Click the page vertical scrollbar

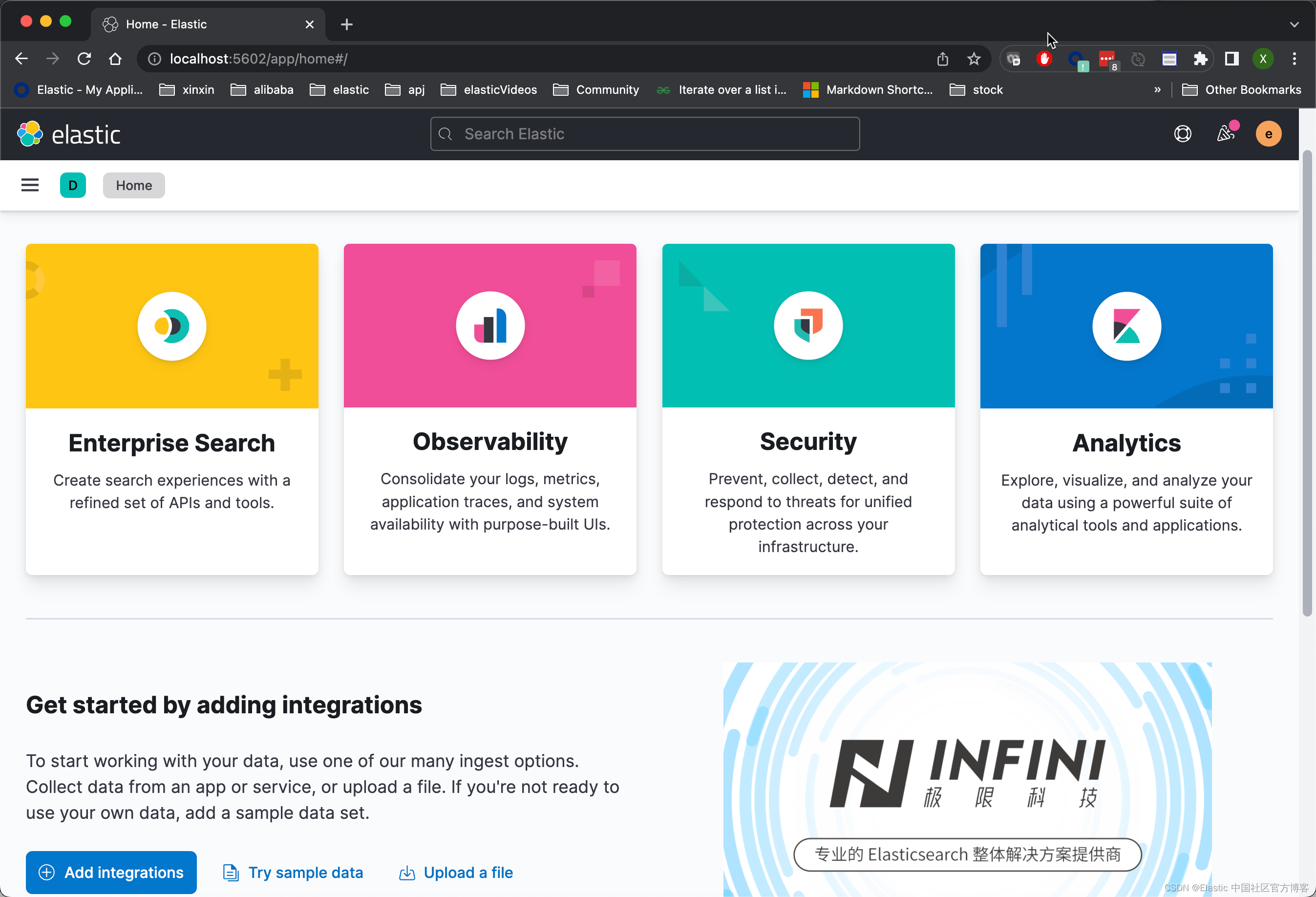click(x=1307, y=385)
